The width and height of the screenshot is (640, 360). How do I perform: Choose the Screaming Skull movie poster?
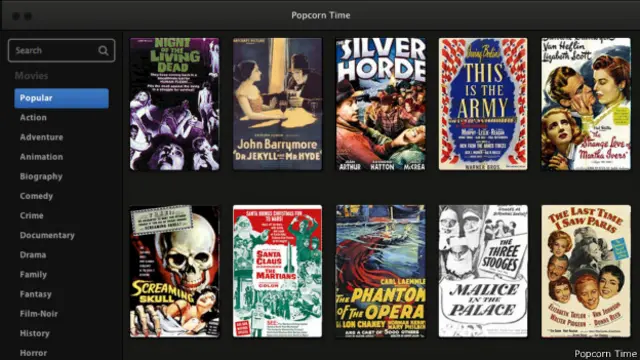click(174, 271)
